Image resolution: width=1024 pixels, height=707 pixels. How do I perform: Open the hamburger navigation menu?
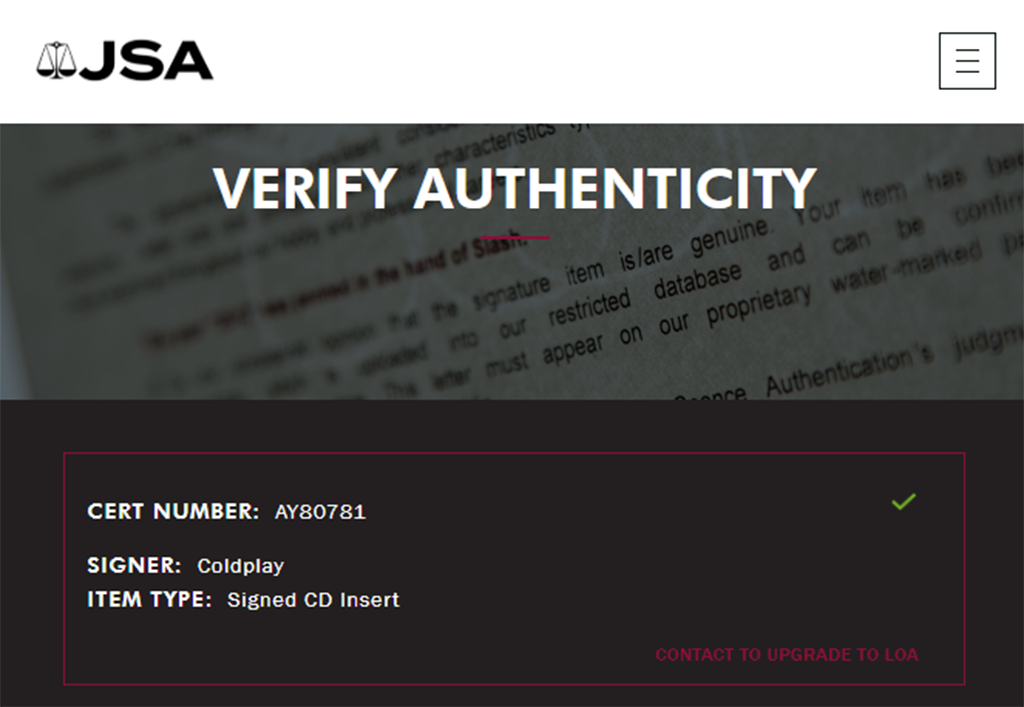pyautogui.click(x=967, y=61)
